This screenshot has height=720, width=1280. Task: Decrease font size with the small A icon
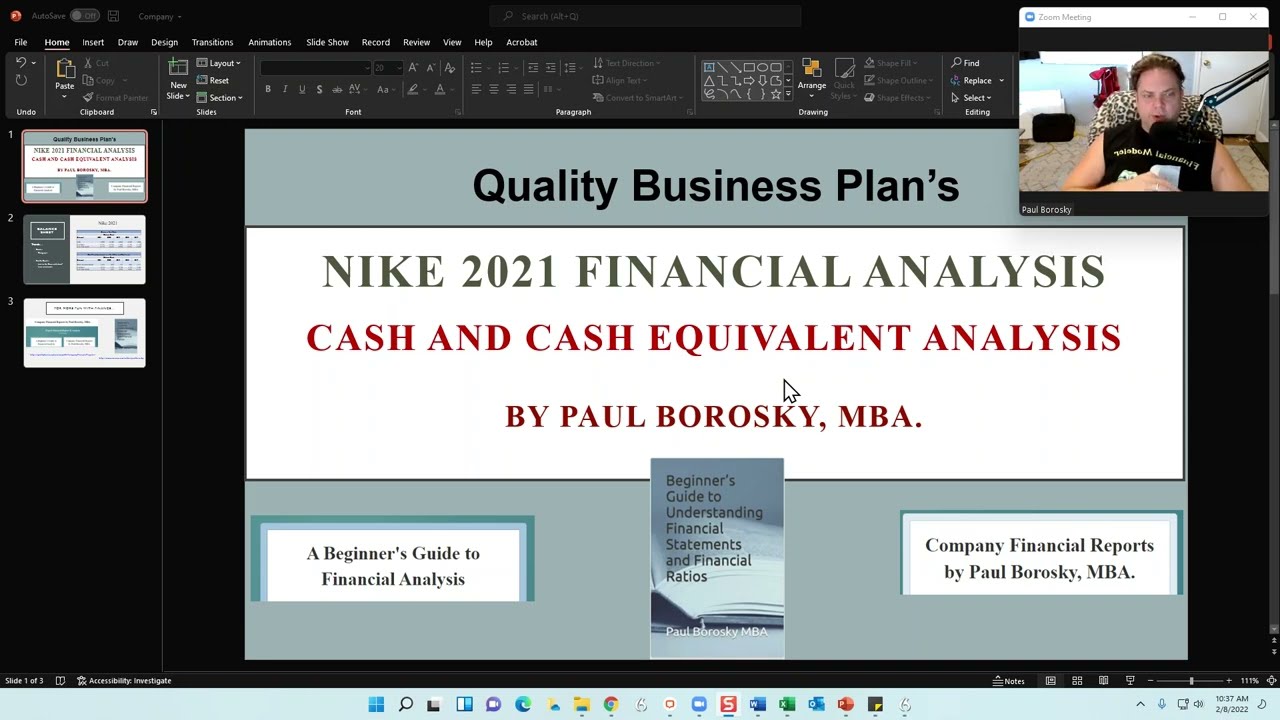point(430,67)
